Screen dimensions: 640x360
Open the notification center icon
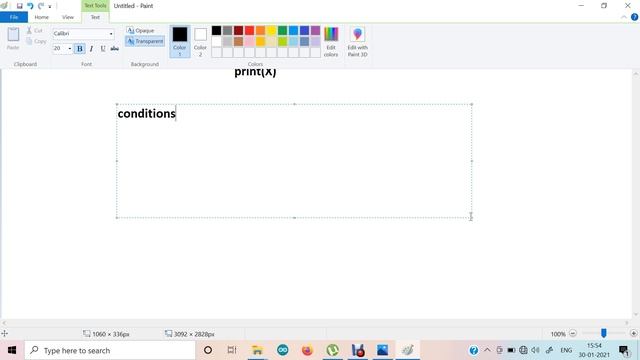coord(624,350)
